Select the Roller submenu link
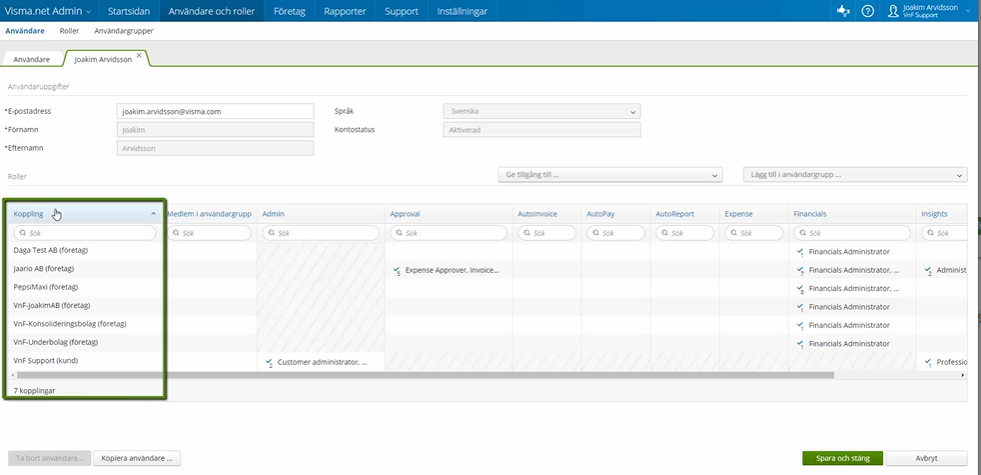981x475 pixels. [69, 31]
